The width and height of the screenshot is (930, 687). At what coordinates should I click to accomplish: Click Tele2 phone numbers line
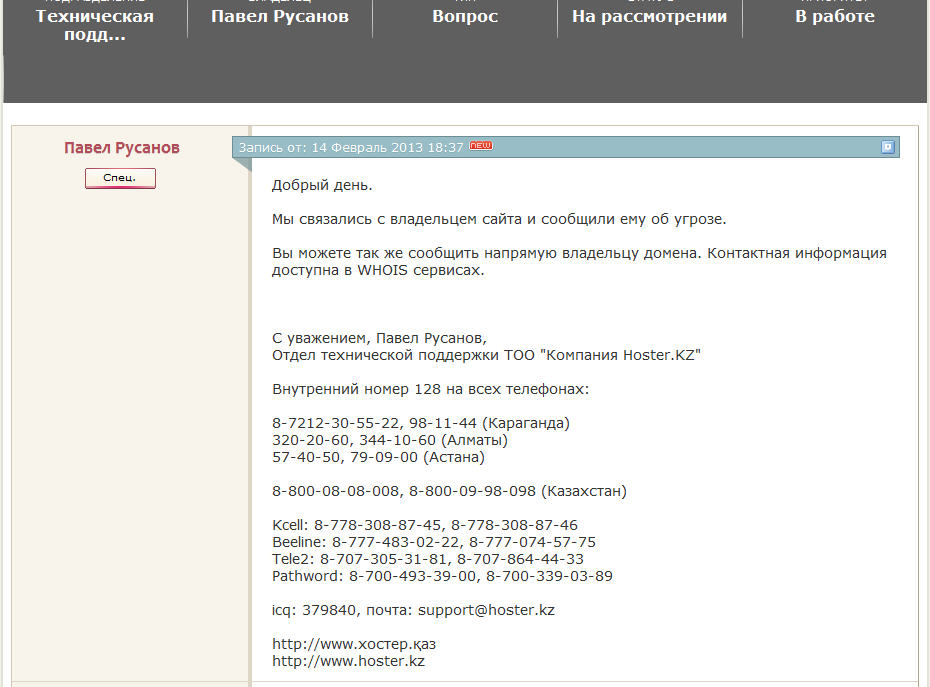coord(428,559)
